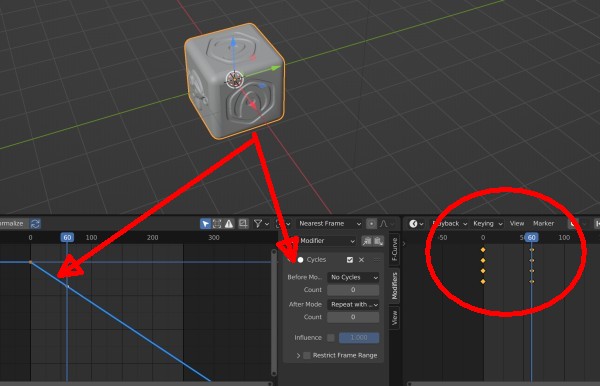
Task: Switch to the F-Curve sidebar tab
Action: 395,249
